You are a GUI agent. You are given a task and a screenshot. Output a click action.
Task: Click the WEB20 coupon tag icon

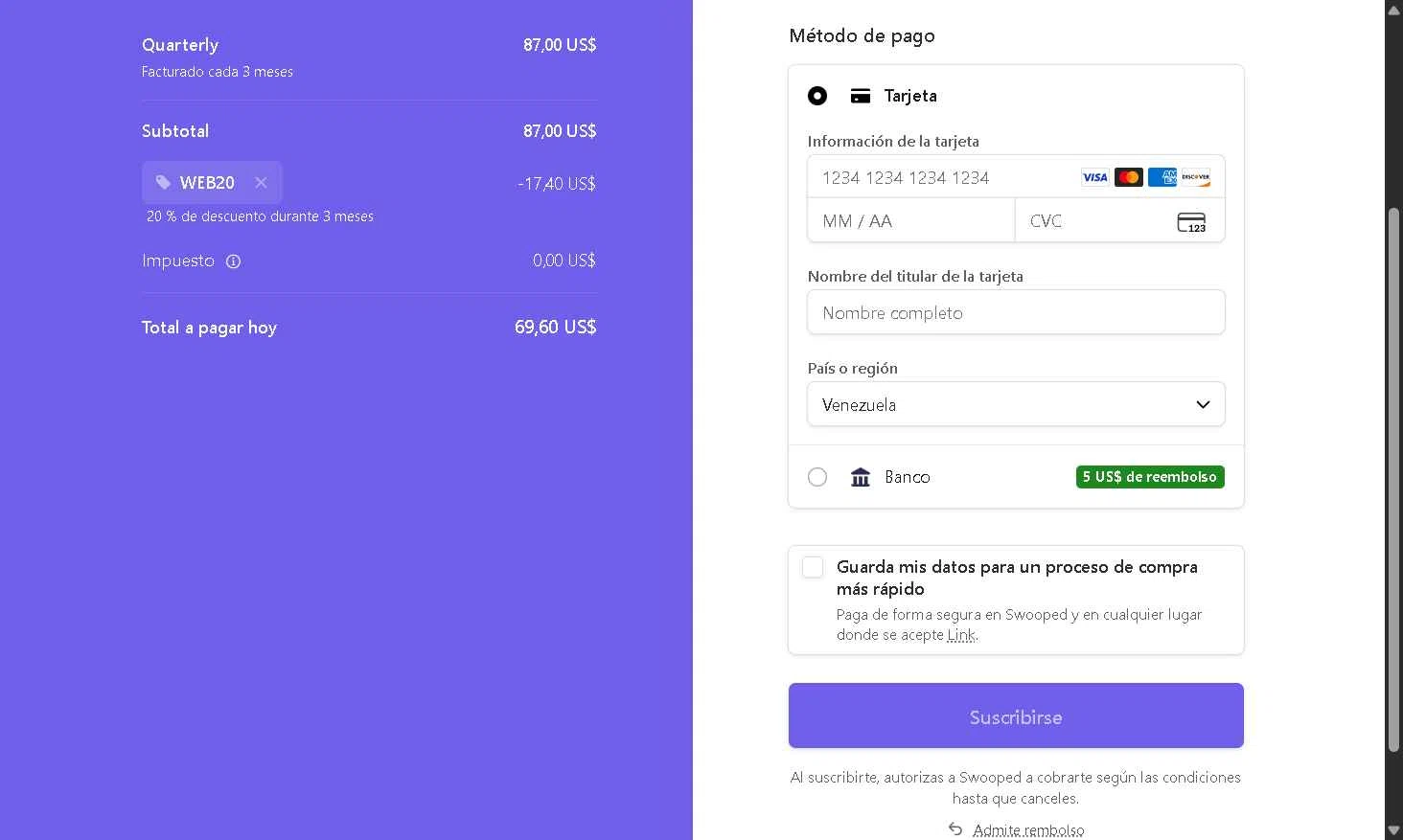pyautogui.click(x=163, y=182)
